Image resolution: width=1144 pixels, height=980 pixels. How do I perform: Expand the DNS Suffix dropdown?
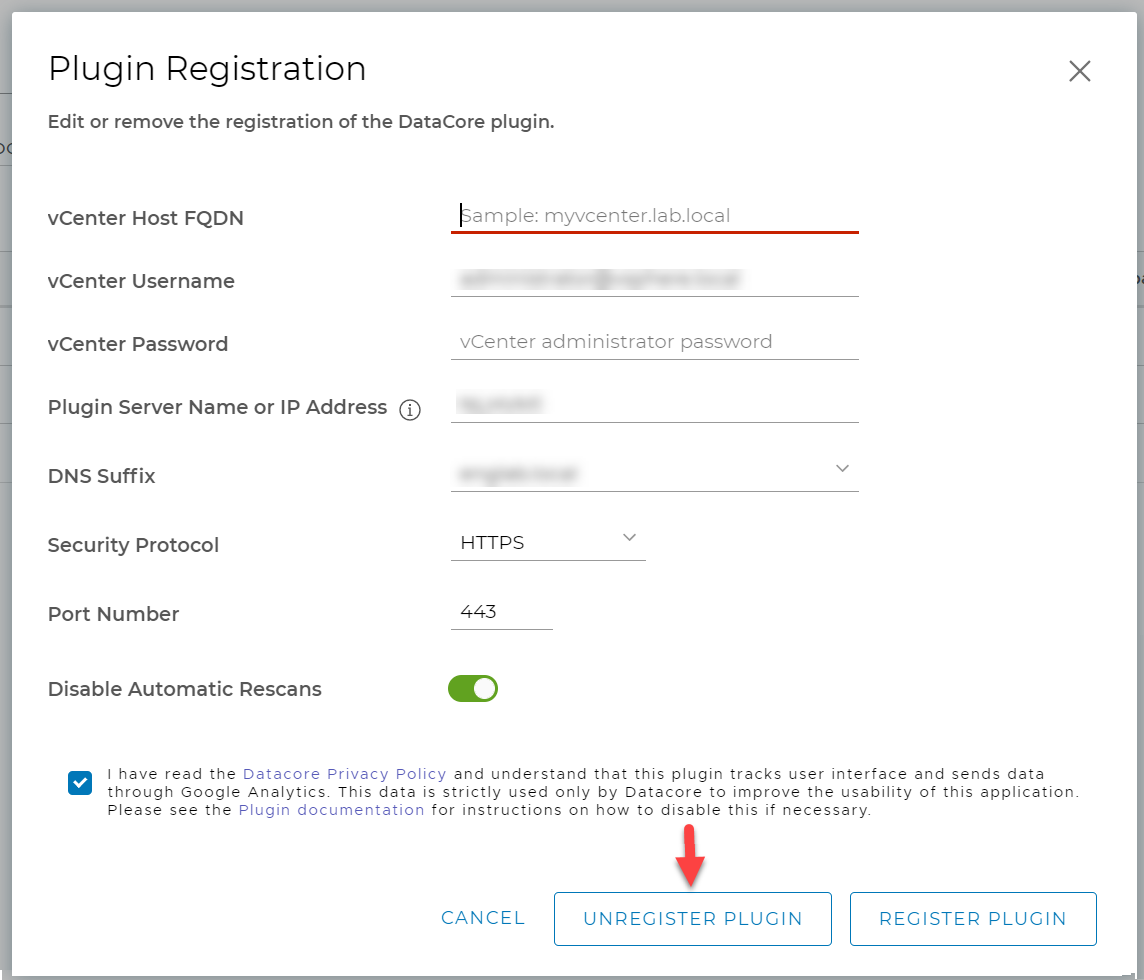[x=842, y=467]
